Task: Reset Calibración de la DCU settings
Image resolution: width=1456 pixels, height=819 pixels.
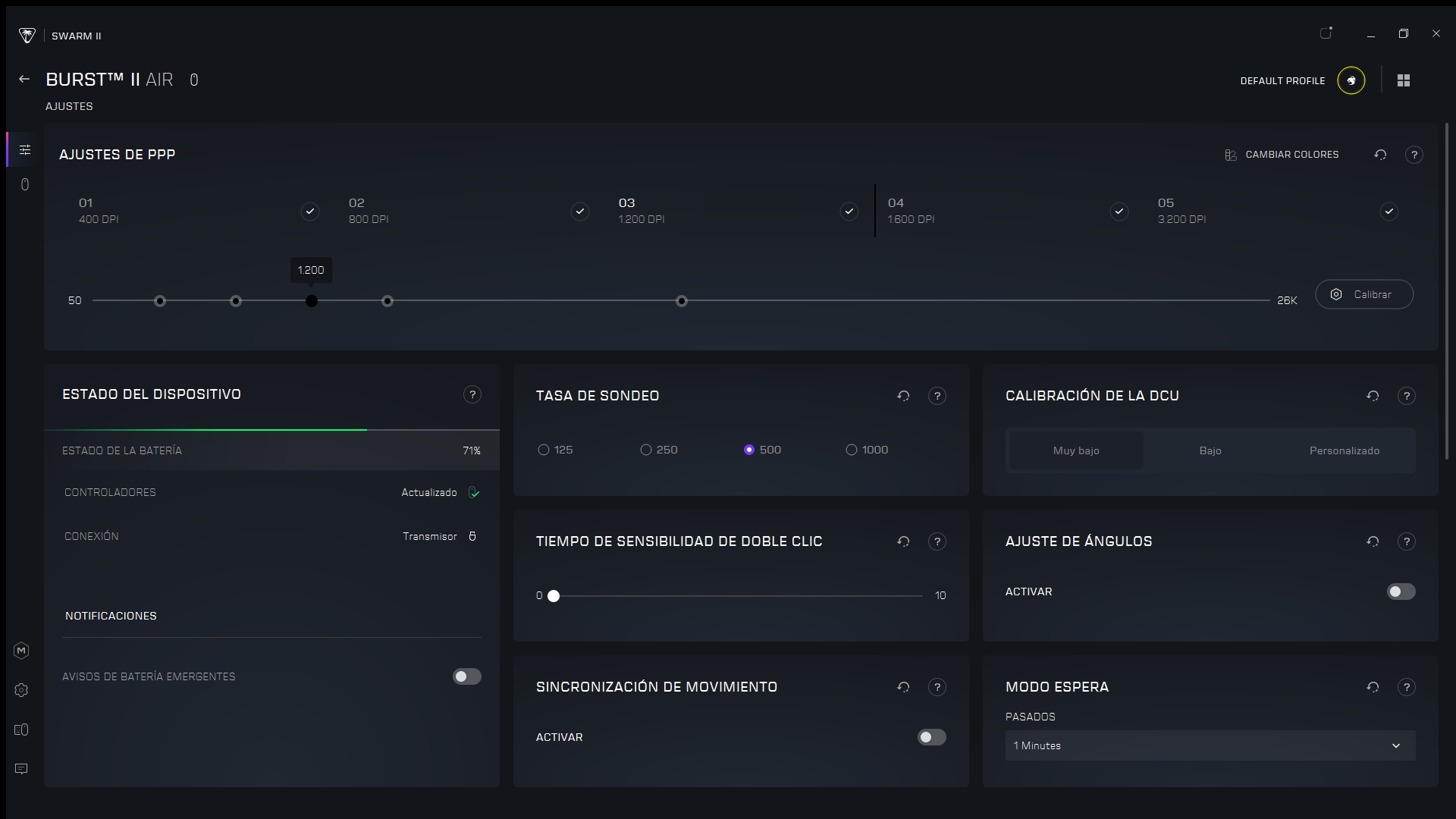Action: tap(1373, 396)
